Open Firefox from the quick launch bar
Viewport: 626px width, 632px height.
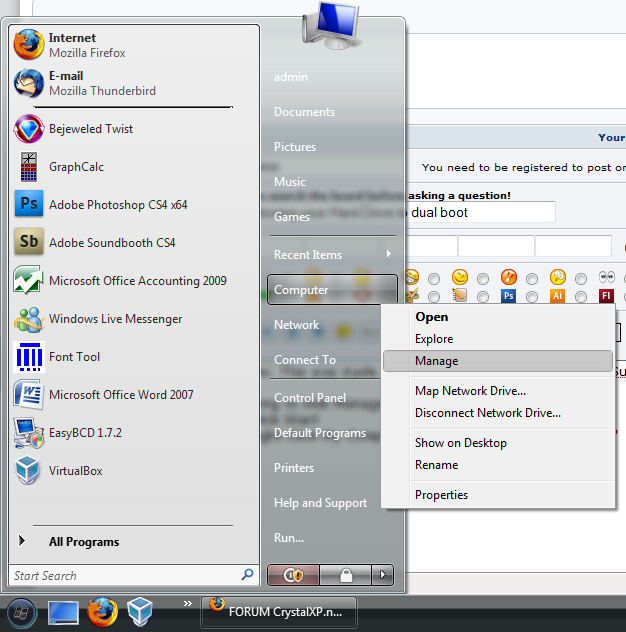[x=102, y=613]
